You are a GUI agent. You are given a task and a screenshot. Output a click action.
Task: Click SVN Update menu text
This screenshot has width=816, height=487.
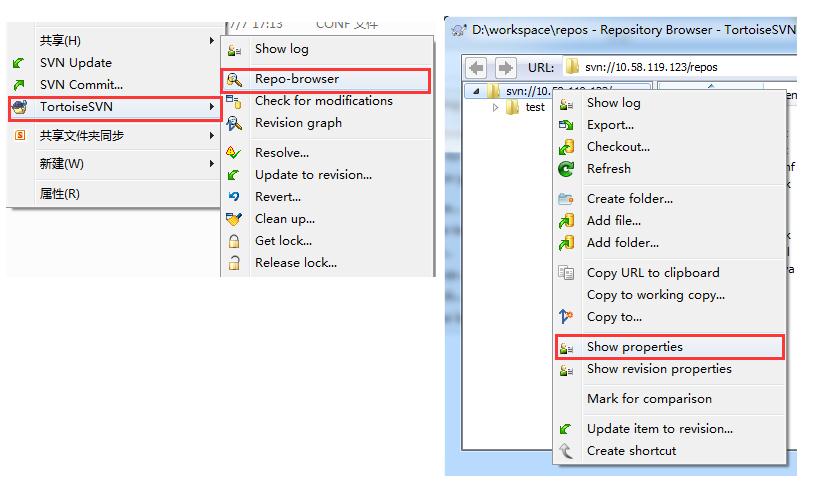[x=76, y=63]
